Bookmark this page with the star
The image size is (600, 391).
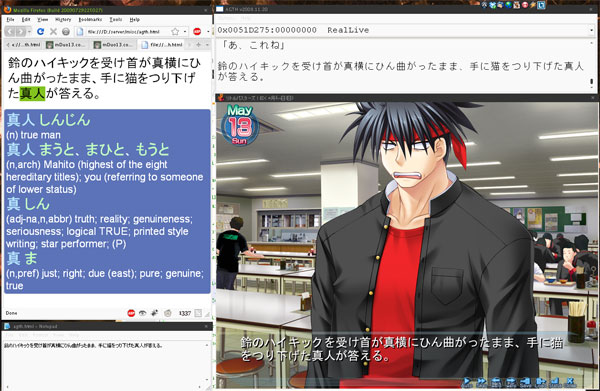[175, 32]
